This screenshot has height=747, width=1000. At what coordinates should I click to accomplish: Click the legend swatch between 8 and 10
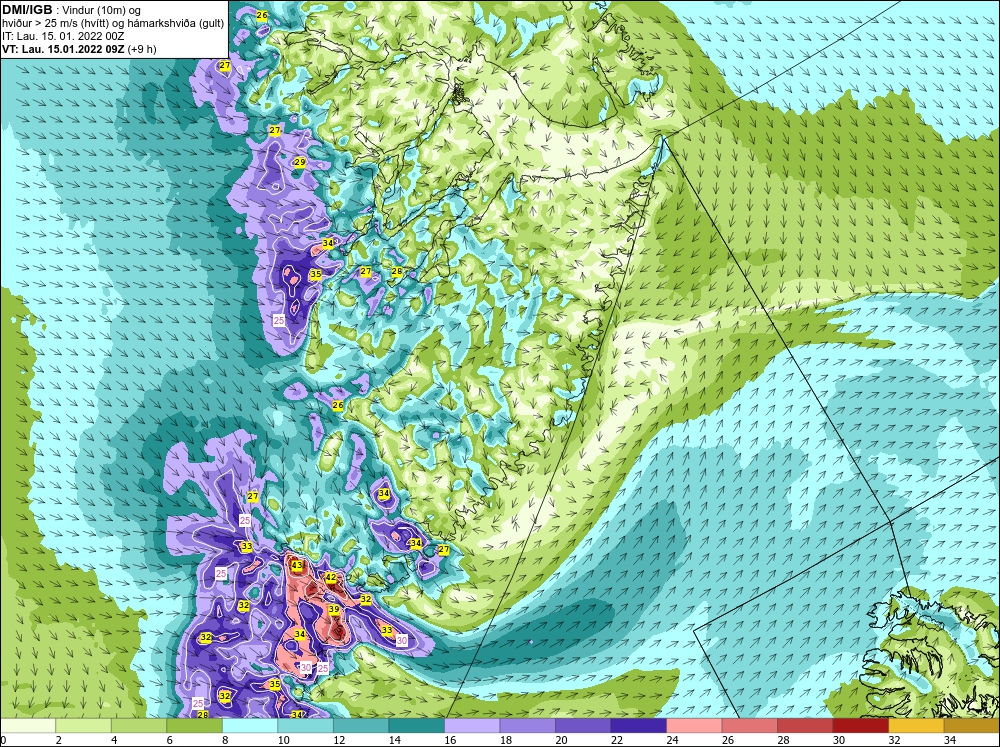click(250, 726)
